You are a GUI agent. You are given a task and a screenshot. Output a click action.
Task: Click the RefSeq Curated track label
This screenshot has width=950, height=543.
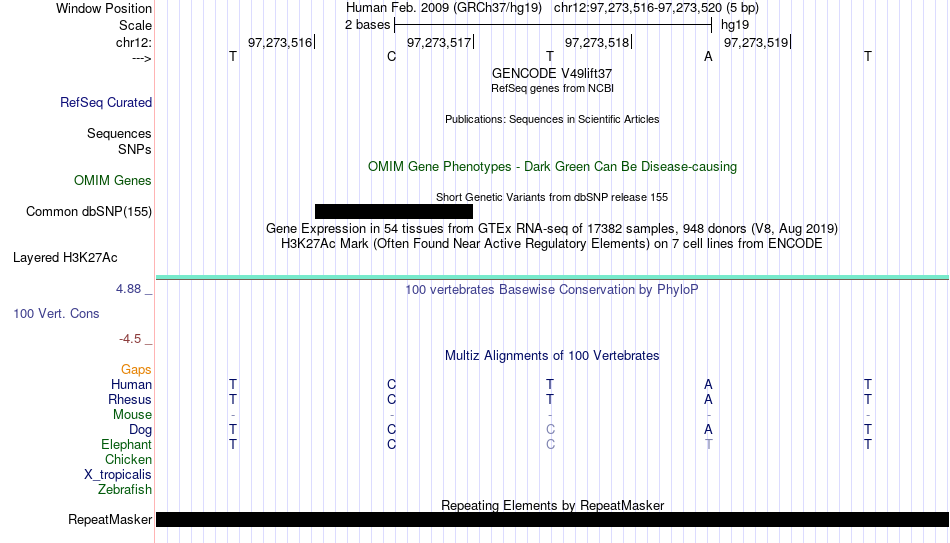(105, 102)
